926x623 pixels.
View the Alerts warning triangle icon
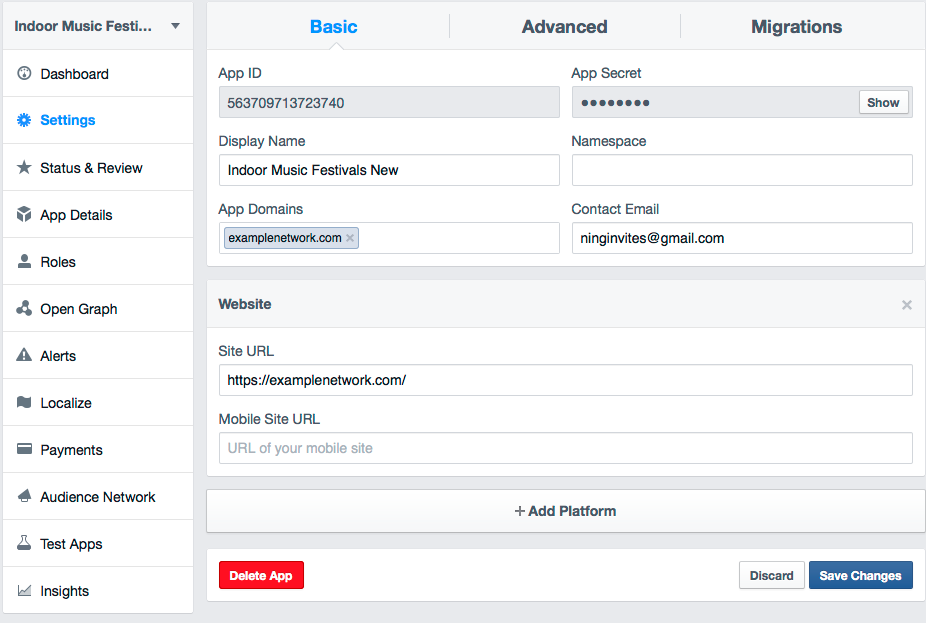(24, 355)
